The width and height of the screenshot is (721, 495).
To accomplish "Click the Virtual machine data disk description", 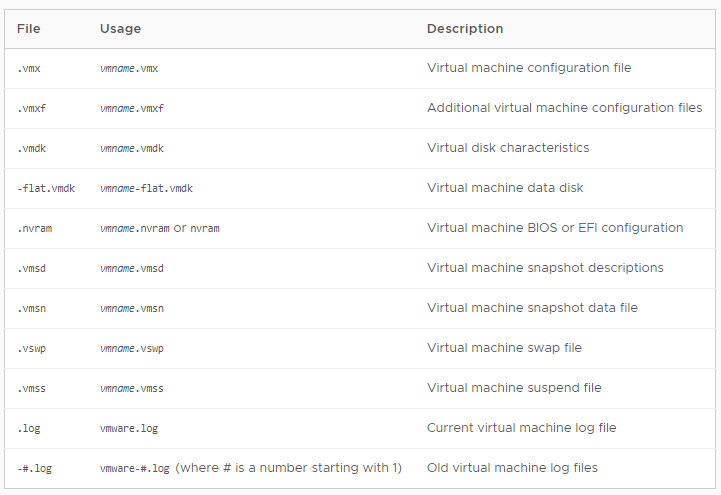I will [x=505, y=188].
